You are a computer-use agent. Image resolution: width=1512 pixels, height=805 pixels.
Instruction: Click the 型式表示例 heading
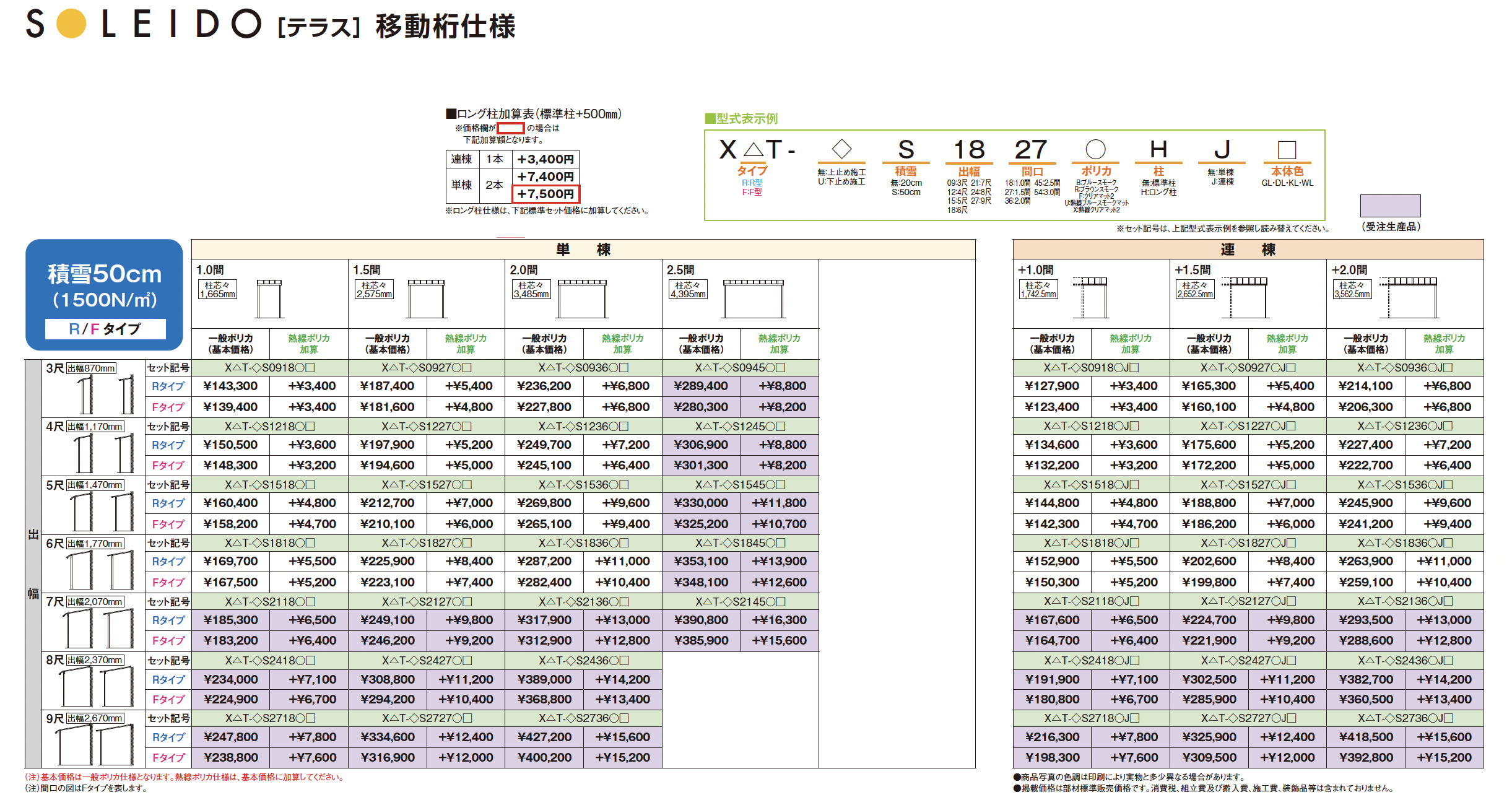[x=741, y=118]
